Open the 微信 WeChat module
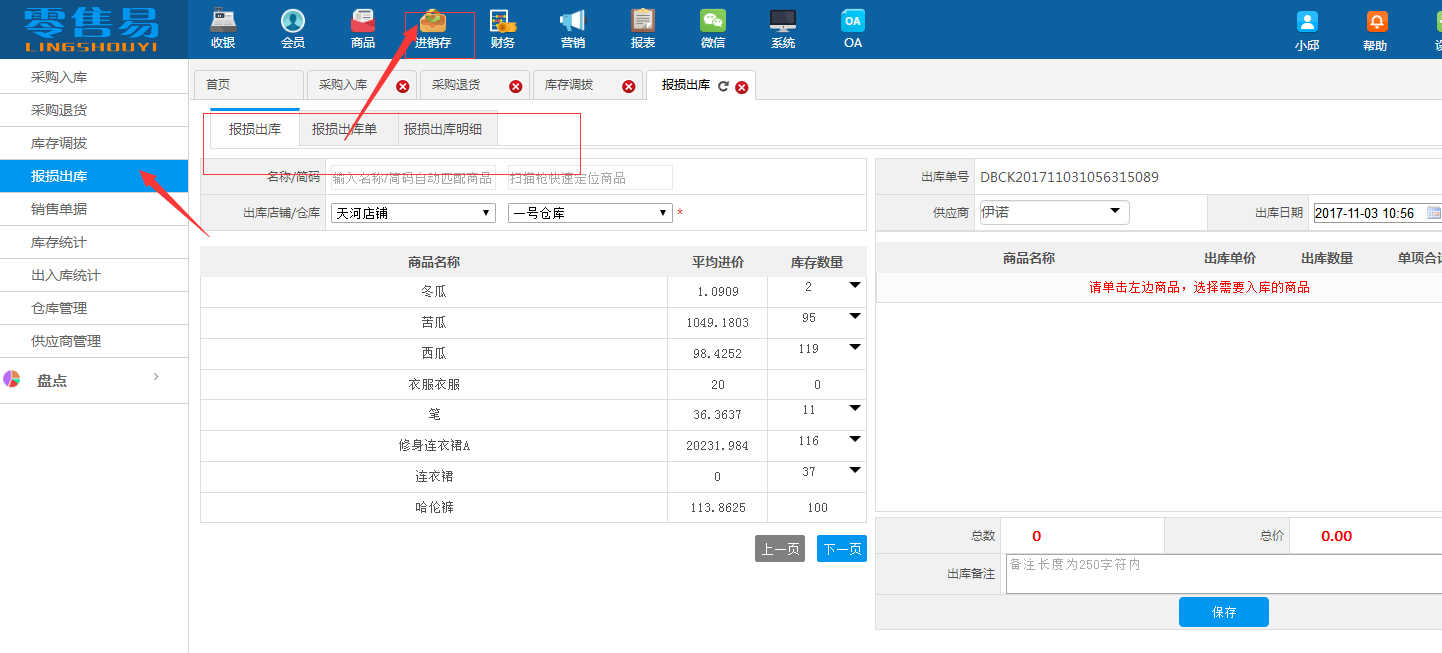 pyautogui.click(x=712, y=28)
